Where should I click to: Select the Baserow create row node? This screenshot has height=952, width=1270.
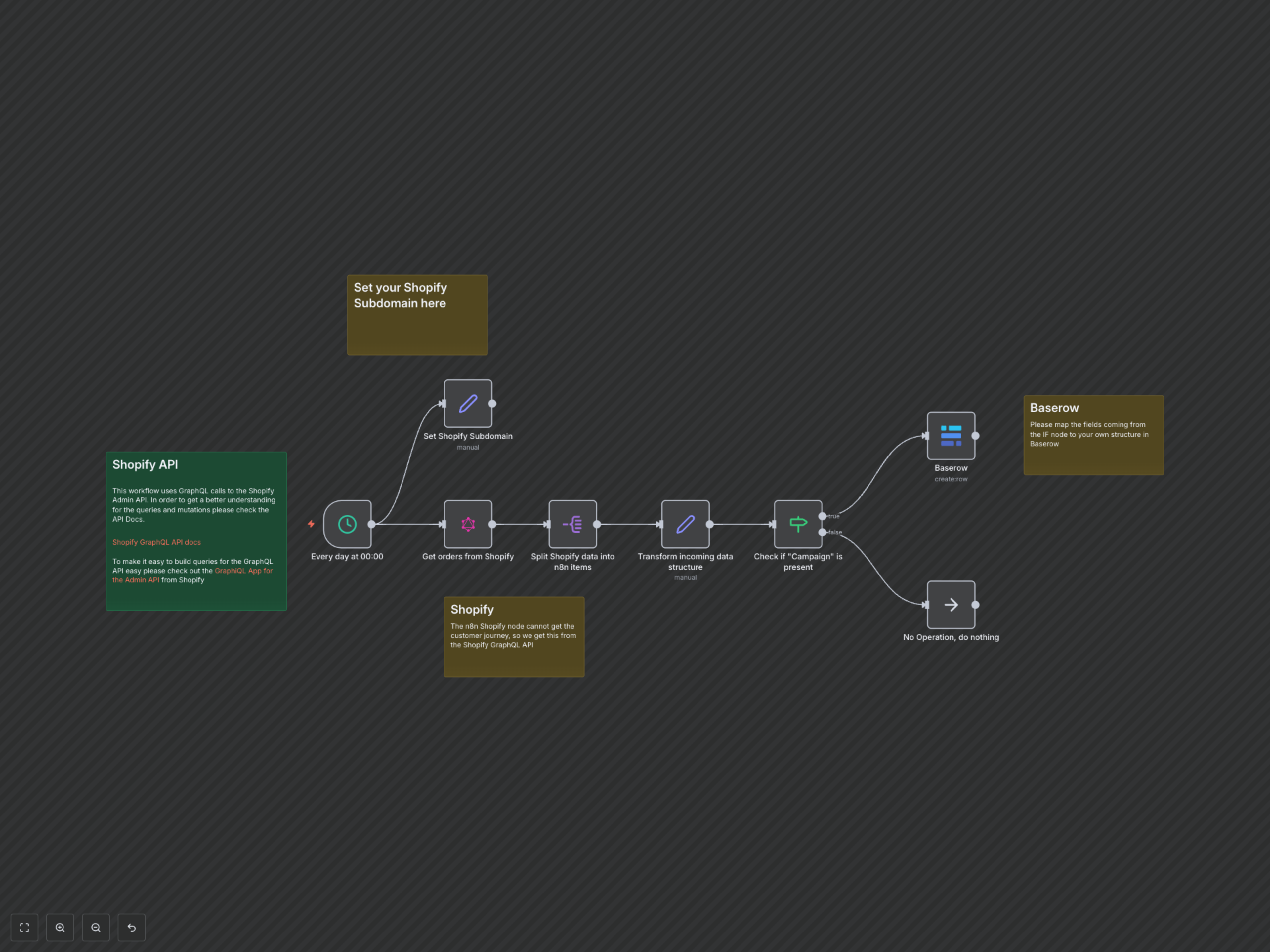[x=951, y=436]
